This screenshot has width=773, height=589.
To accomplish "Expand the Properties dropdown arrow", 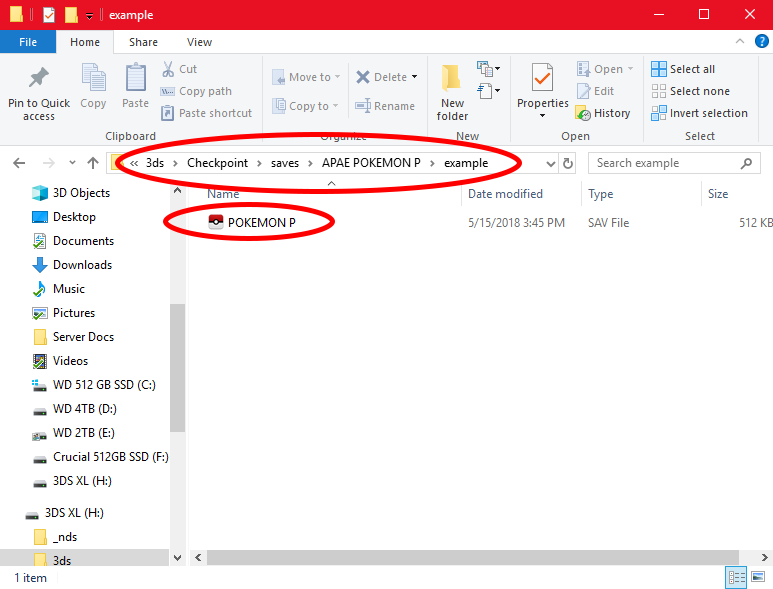I will [x=542, y=115].
